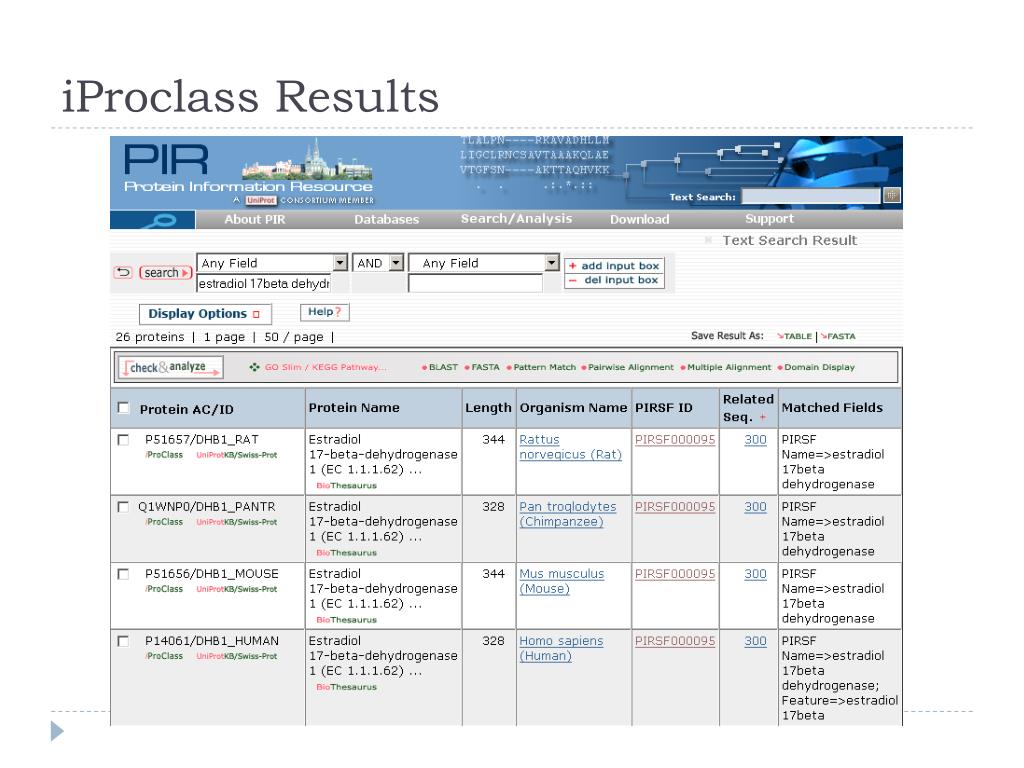Click the Help button
The width and height of the screenshot is (1024, 768).
pyautogui.click(x=325, y=312)
